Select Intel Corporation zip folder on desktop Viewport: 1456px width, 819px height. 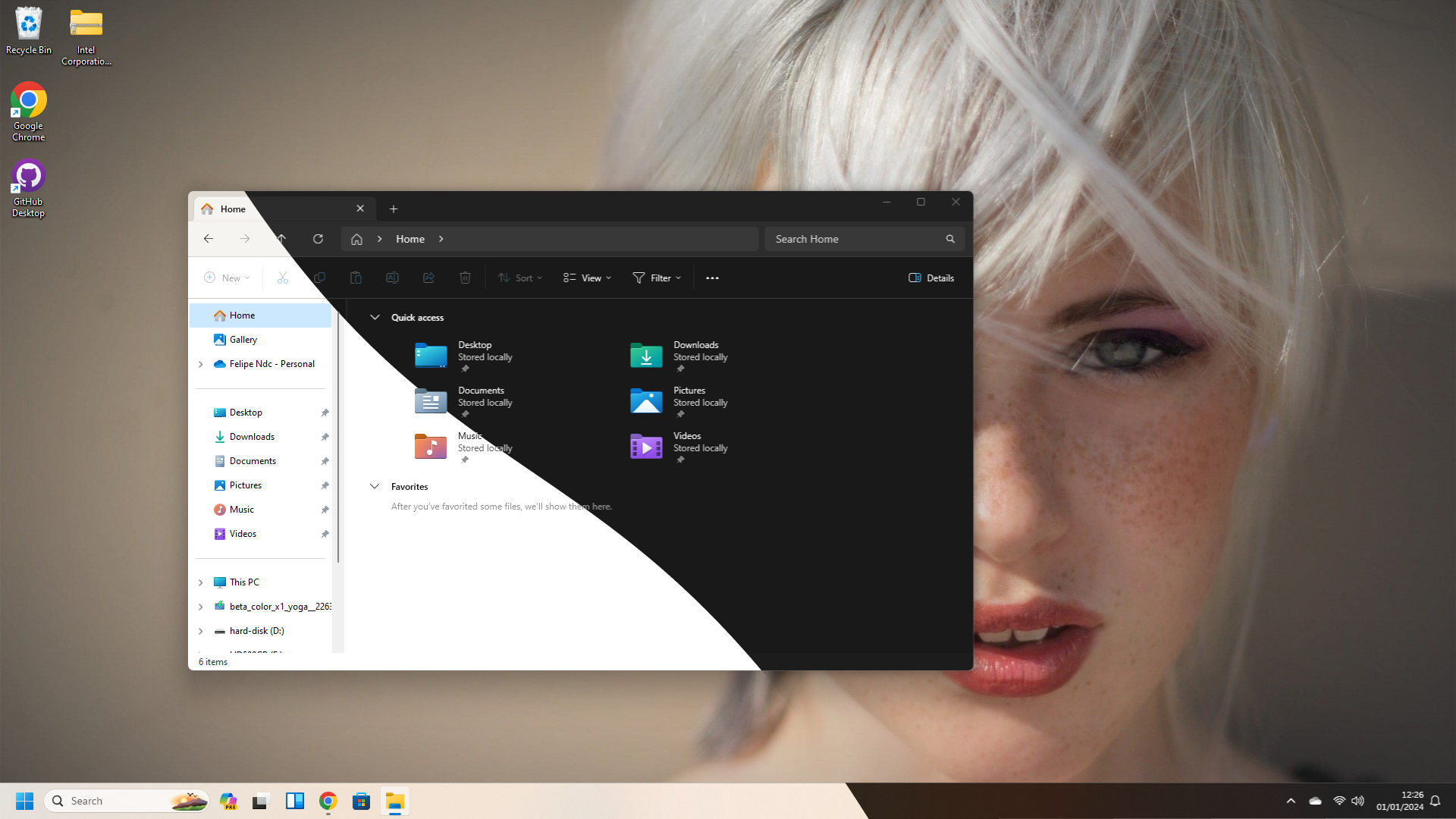coord(86,36)
